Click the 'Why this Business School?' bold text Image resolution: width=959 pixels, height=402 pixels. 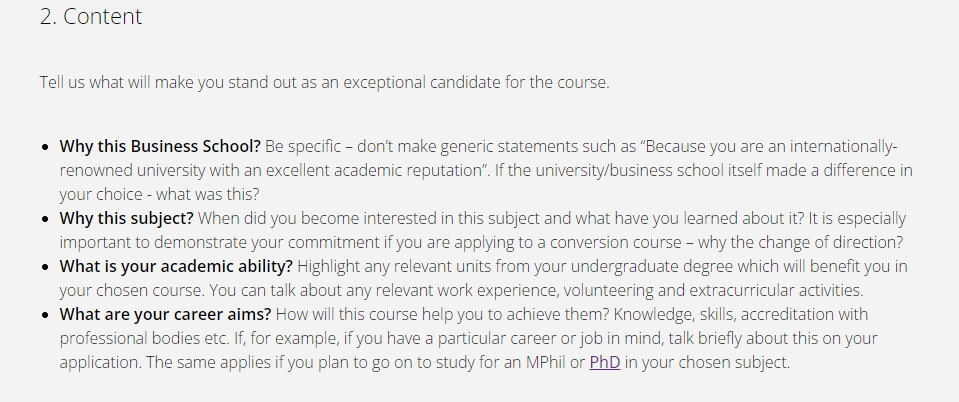point(160,147)
